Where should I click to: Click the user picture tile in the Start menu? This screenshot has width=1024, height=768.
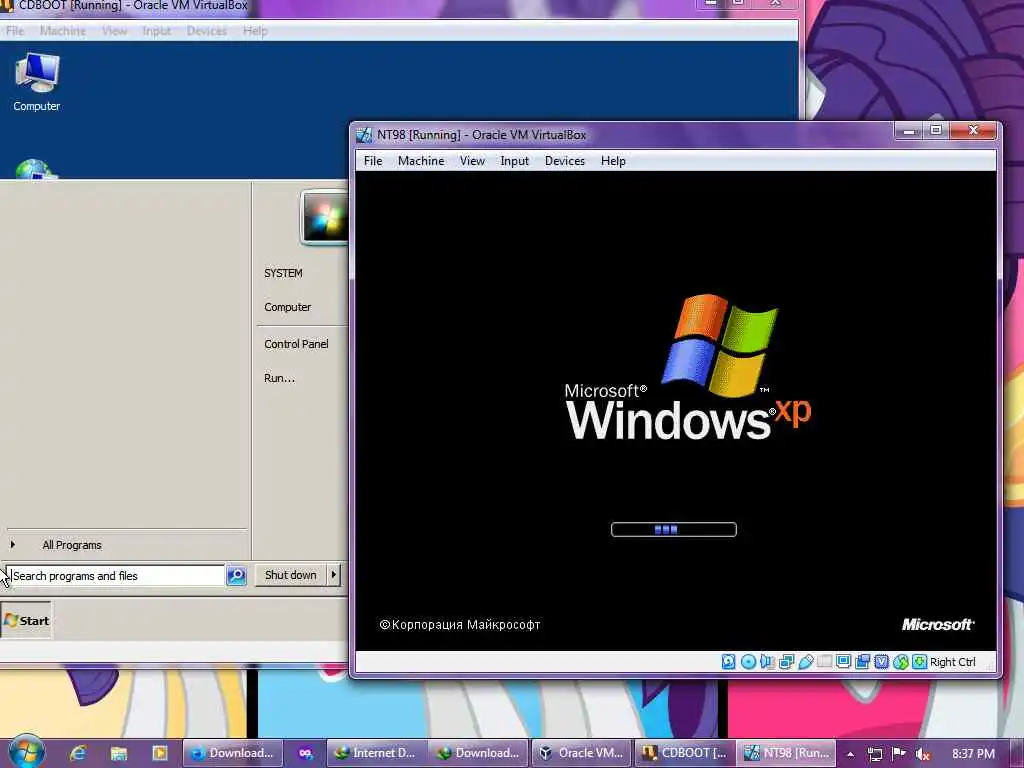click(x=325, y=217)
